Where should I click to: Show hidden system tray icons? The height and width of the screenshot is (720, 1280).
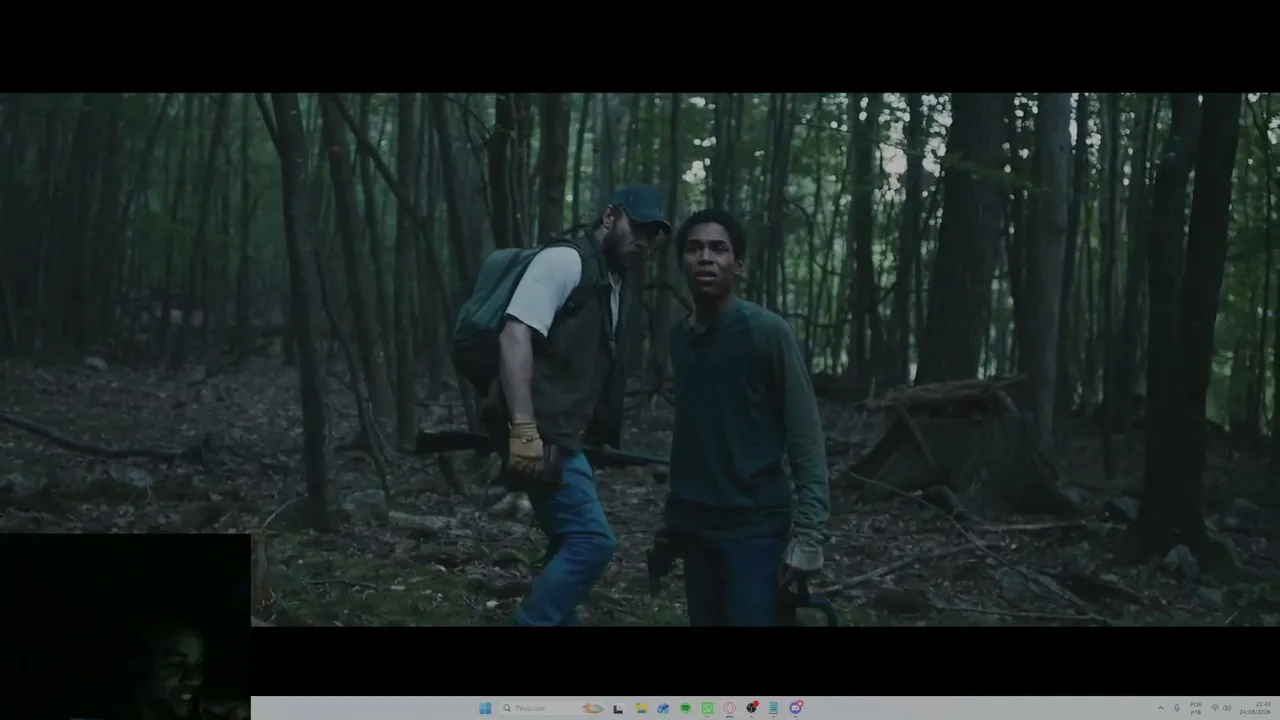[1161, 708]
